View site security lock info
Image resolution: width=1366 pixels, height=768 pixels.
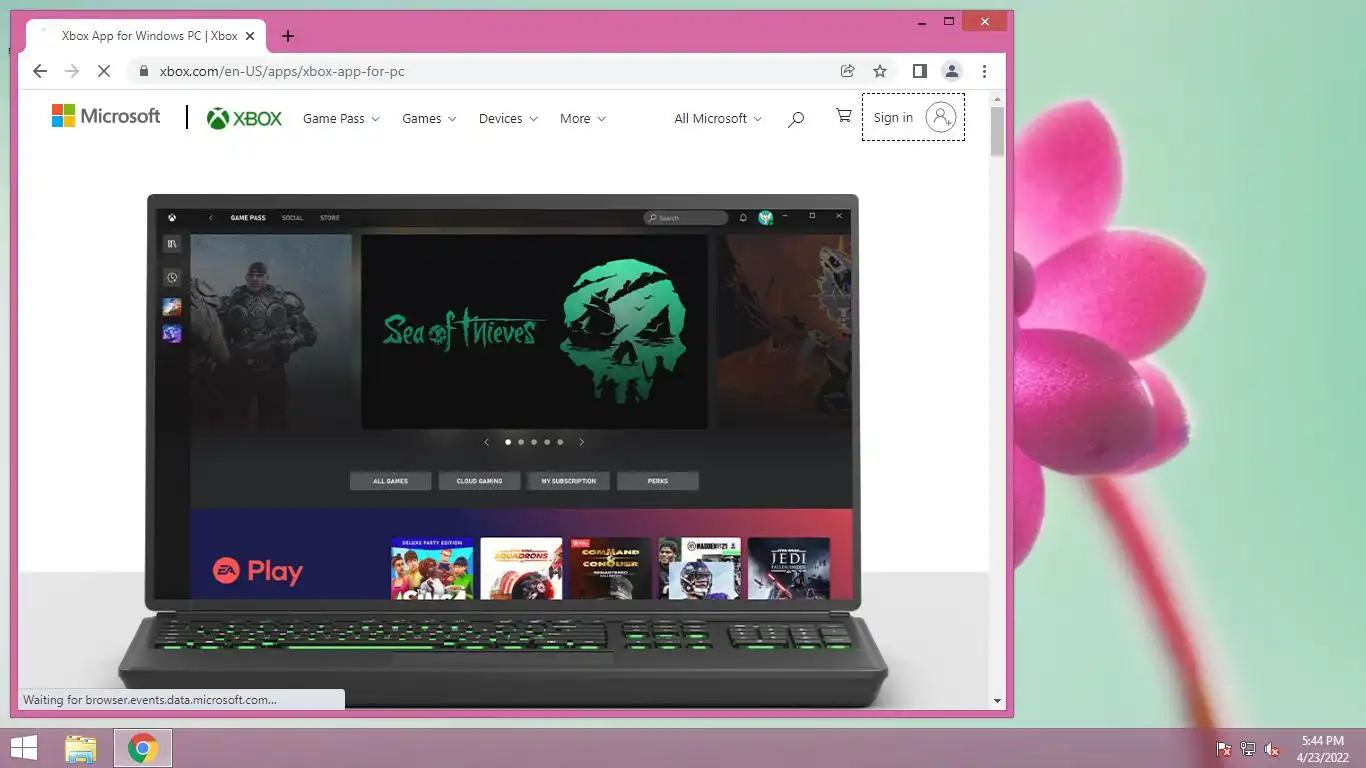tap(144, 71)
